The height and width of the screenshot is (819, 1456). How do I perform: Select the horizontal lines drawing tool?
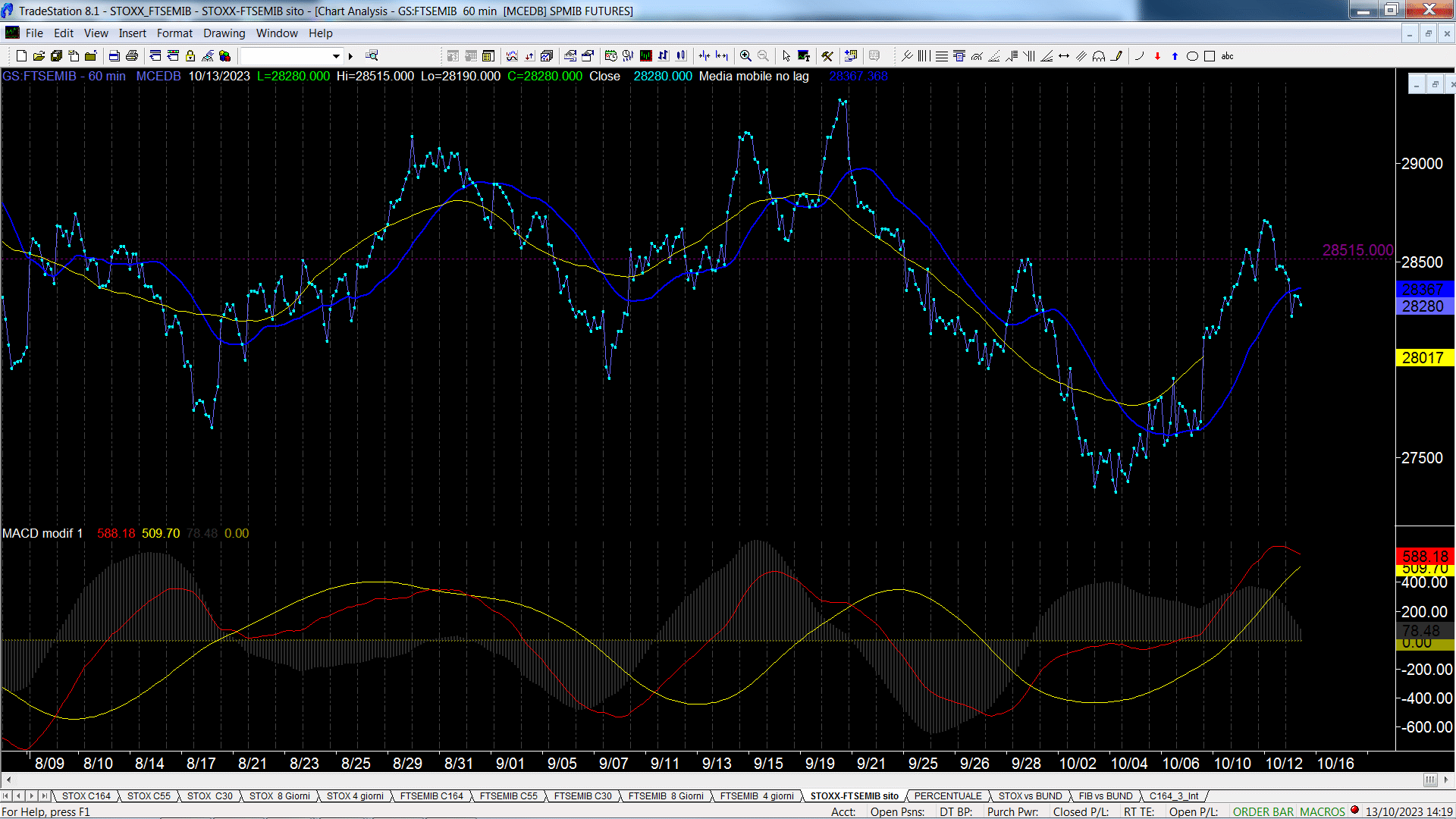[942, 56]
